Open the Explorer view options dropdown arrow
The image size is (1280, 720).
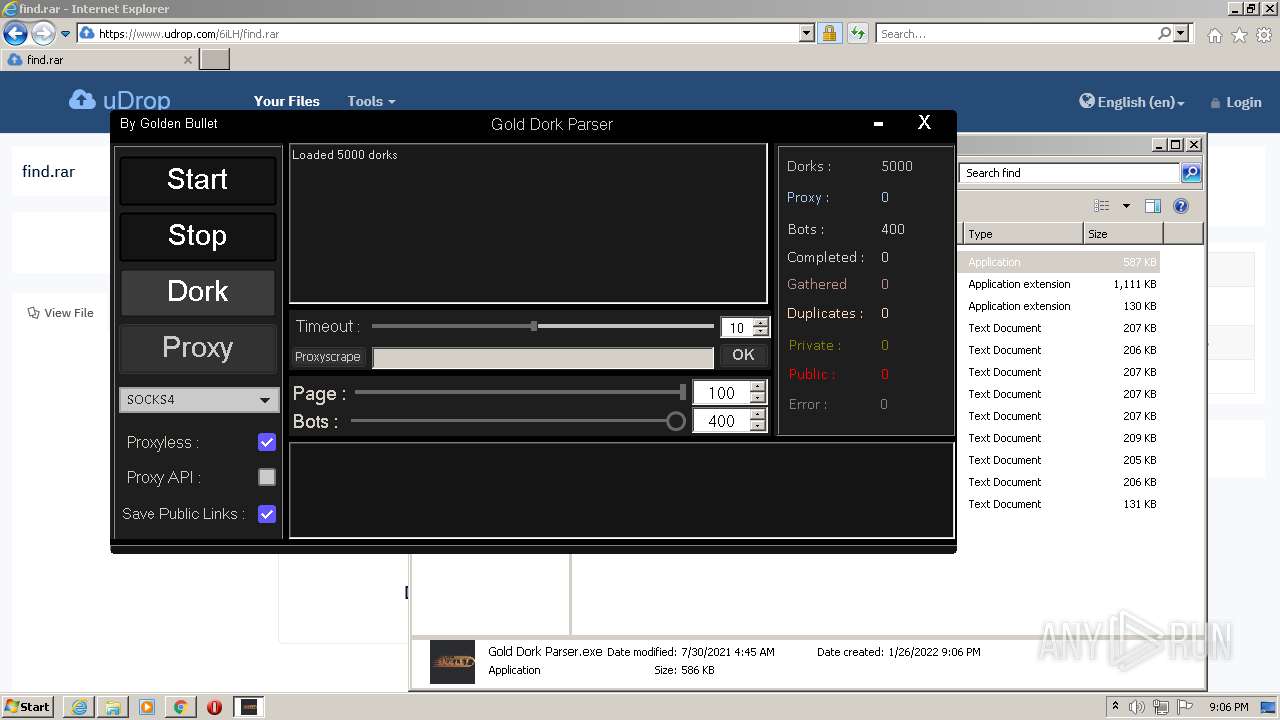[x=1126, y=206]
